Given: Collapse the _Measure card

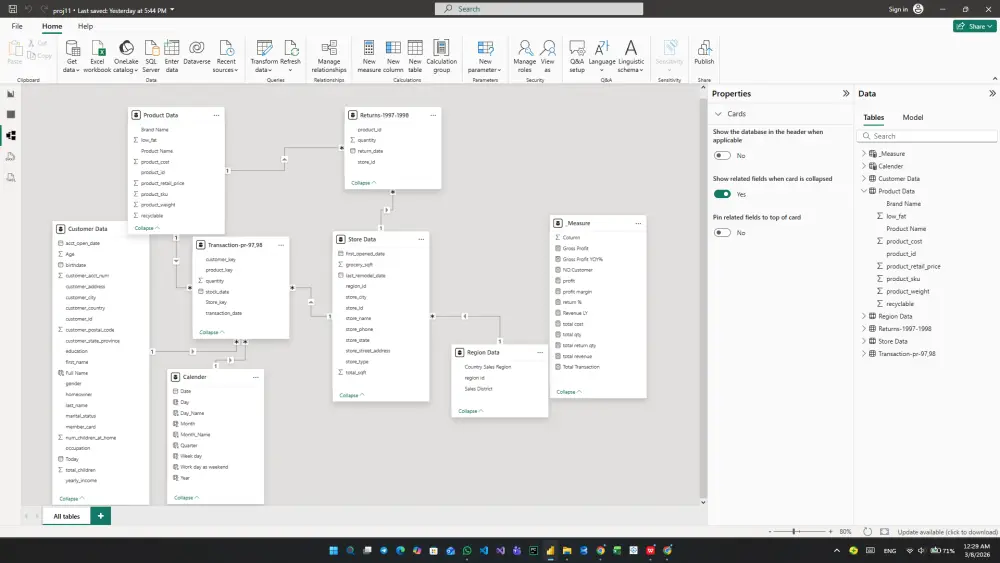Looking at the screenshot, I should click(x=568, y=392).
